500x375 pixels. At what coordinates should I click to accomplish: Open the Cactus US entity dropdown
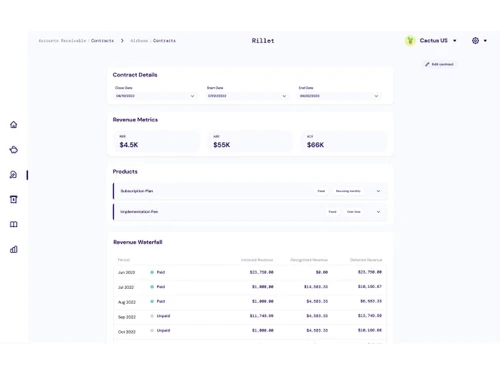coord(455,41)
